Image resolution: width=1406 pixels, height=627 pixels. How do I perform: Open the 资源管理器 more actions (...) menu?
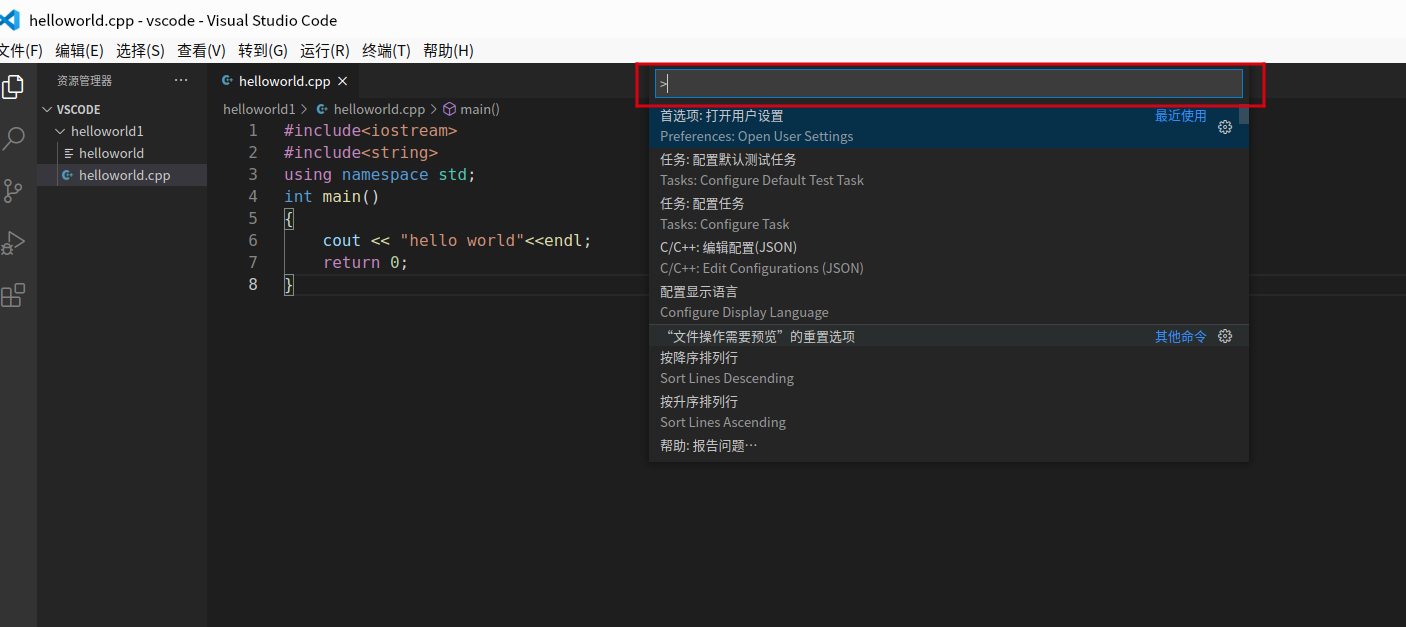click(181, 80)
